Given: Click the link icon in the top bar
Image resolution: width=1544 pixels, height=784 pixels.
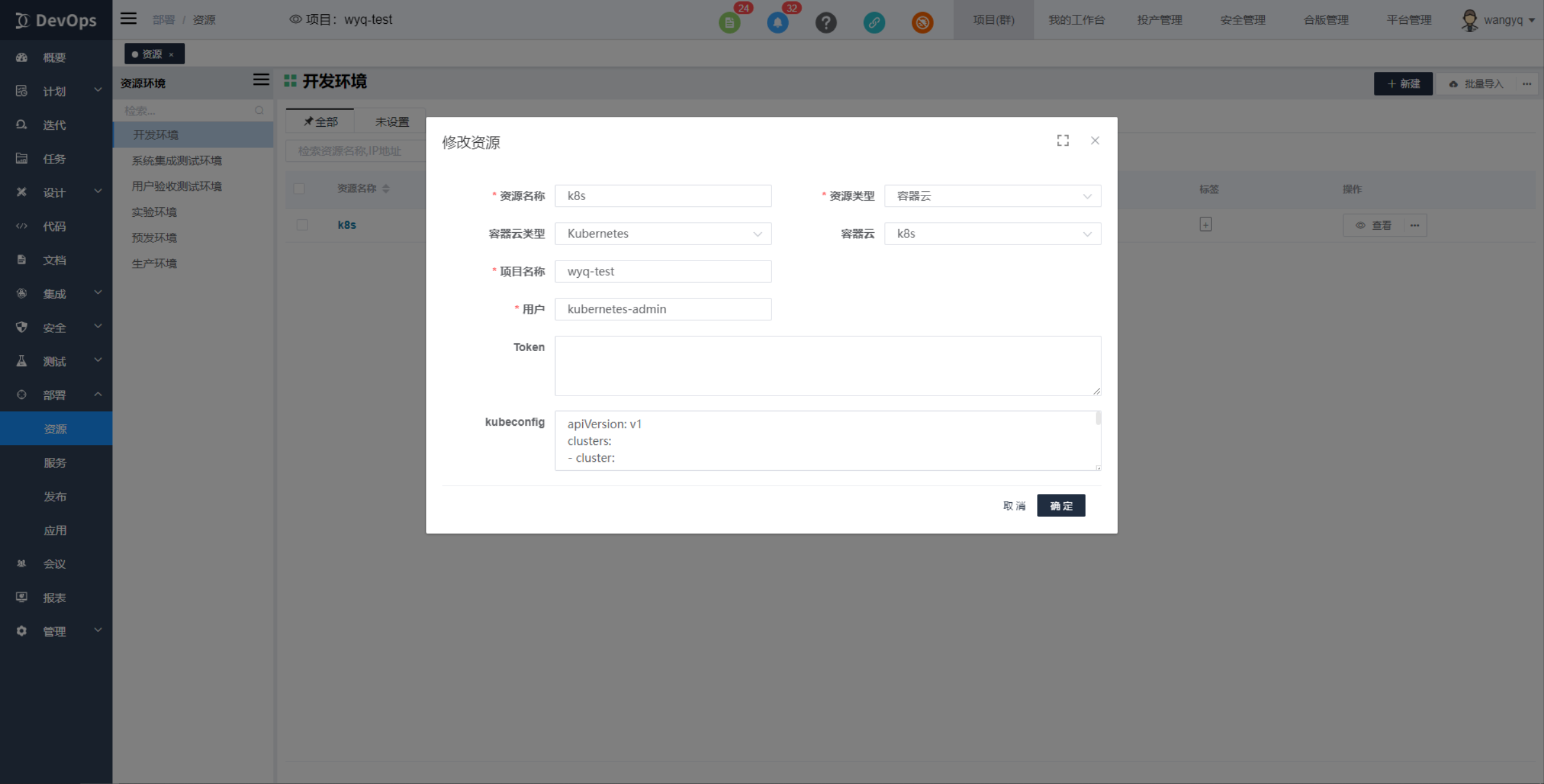Looking at the screenshot, I should (874, 23).
